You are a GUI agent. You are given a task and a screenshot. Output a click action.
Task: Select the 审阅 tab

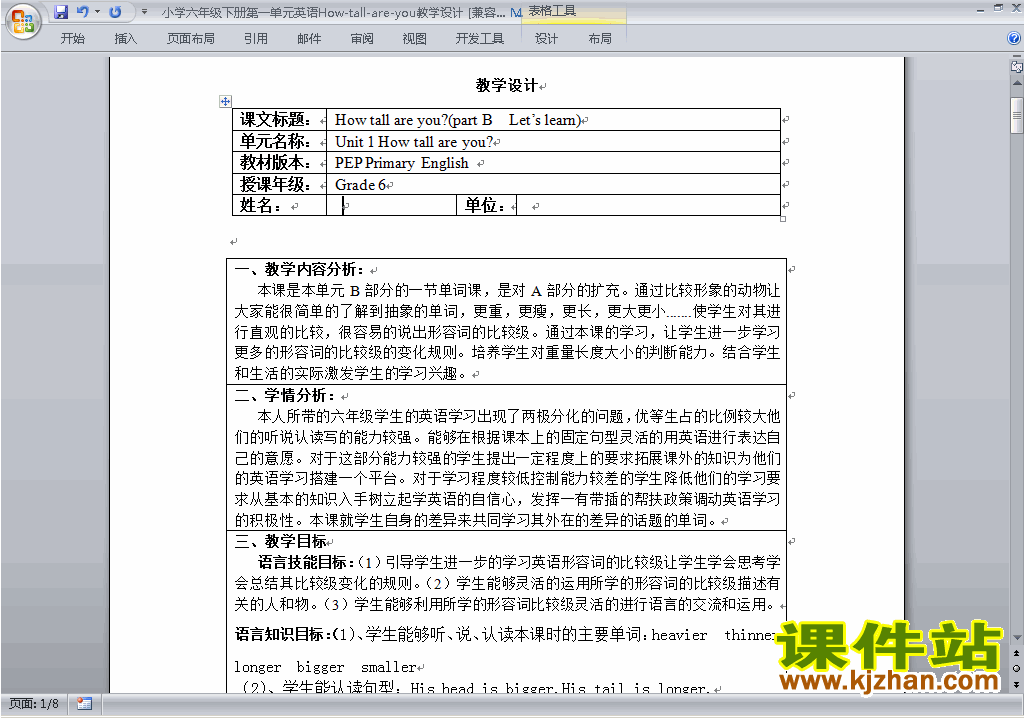pyautogui.click(x=362, y=39)
